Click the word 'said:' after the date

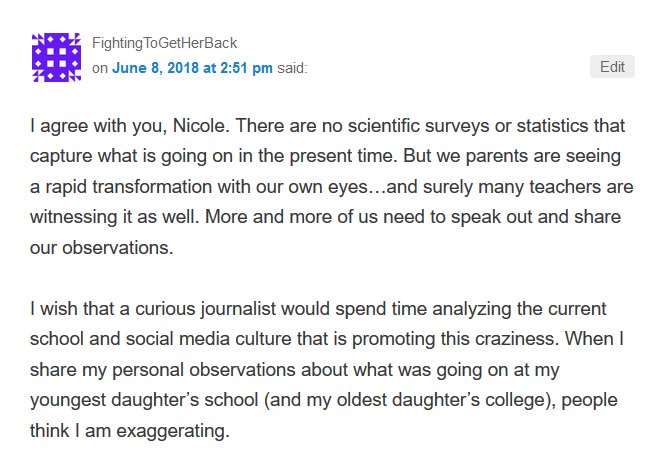coord(292,68)
